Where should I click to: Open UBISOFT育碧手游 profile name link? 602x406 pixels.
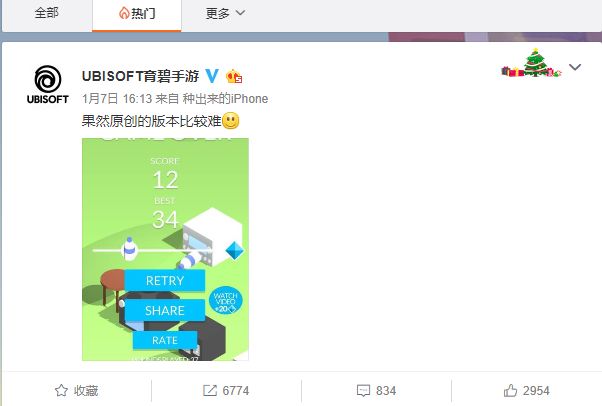141,76
